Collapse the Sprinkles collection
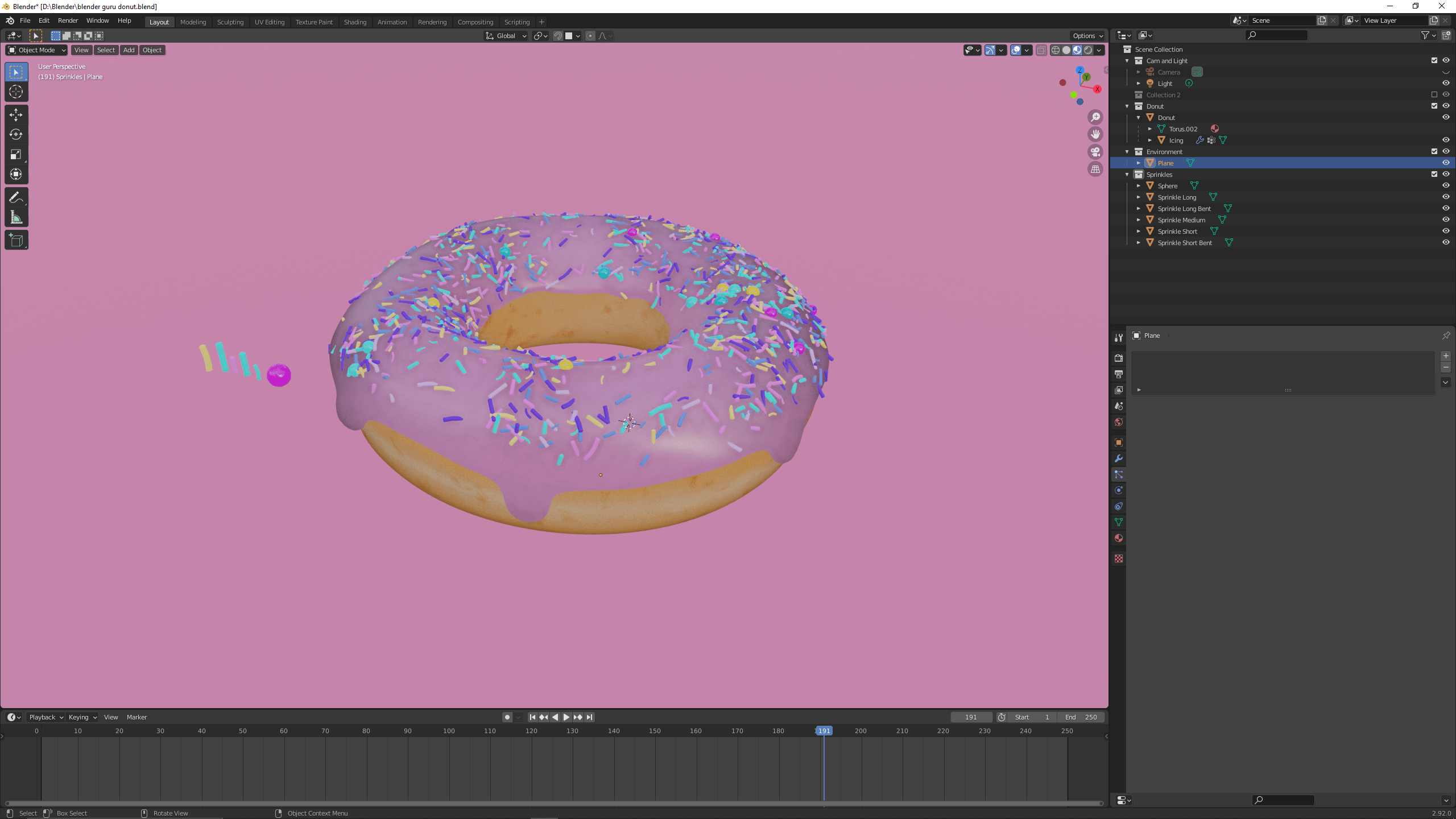Screen dimensions: 1456x819 [x=1127, y=175]
